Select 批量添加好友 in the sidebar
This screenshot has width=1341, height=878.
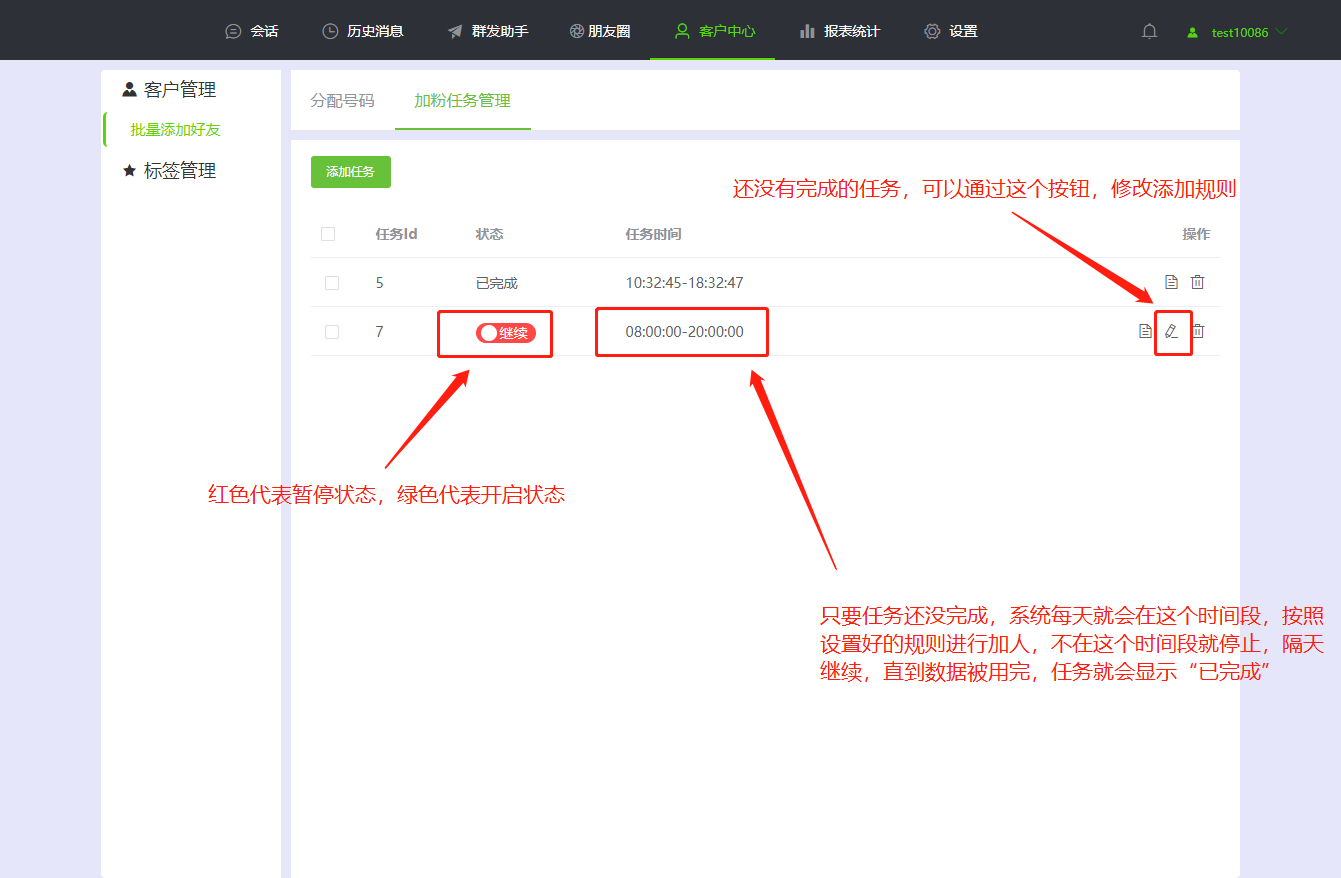coord(175,130)
